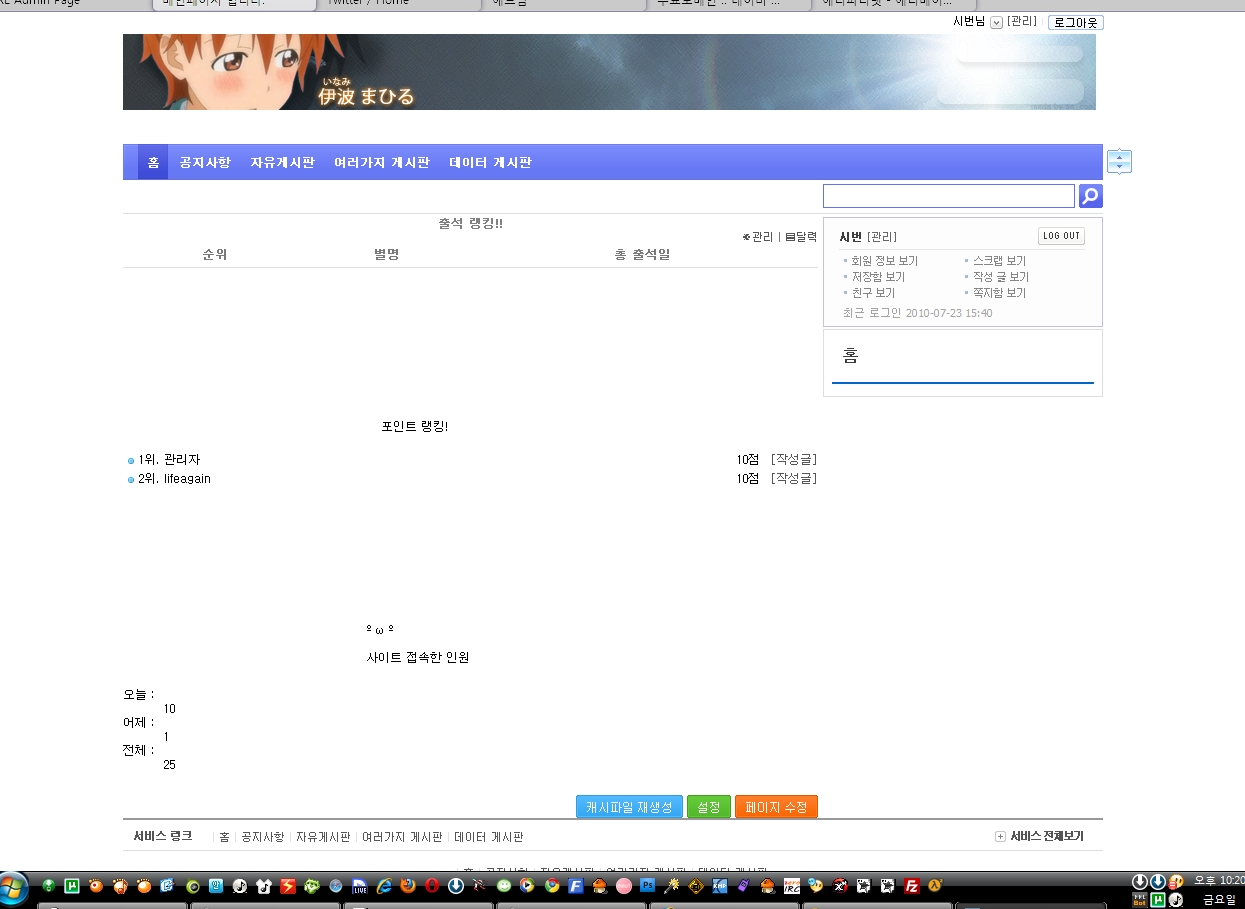Open the dropdown next to 시번님
The width and height of the screenshot is (1245, 909).
(x=995, y=22)
